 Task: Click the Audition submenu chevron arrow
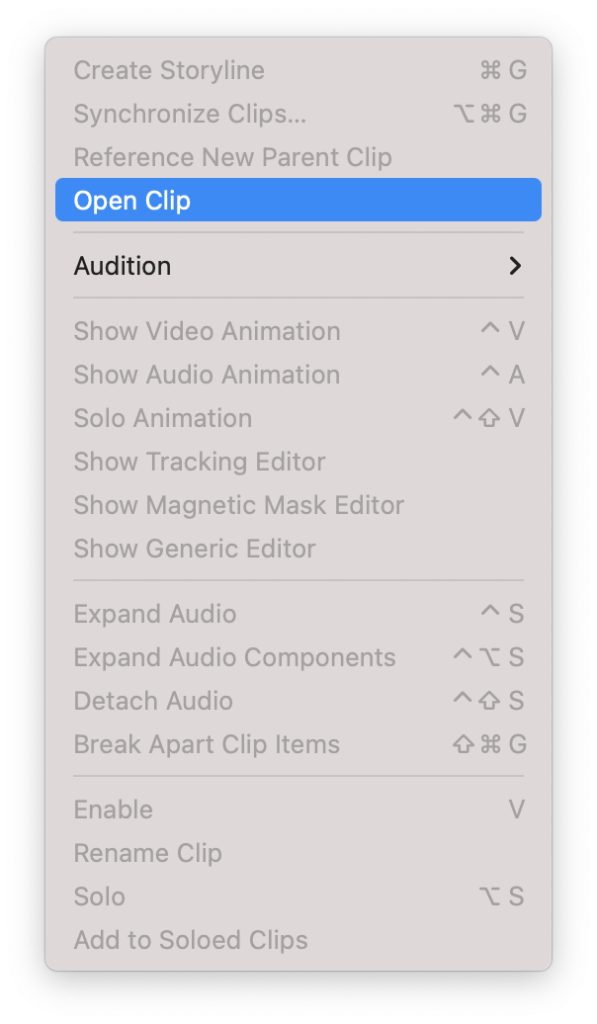[x=515, y=266]
